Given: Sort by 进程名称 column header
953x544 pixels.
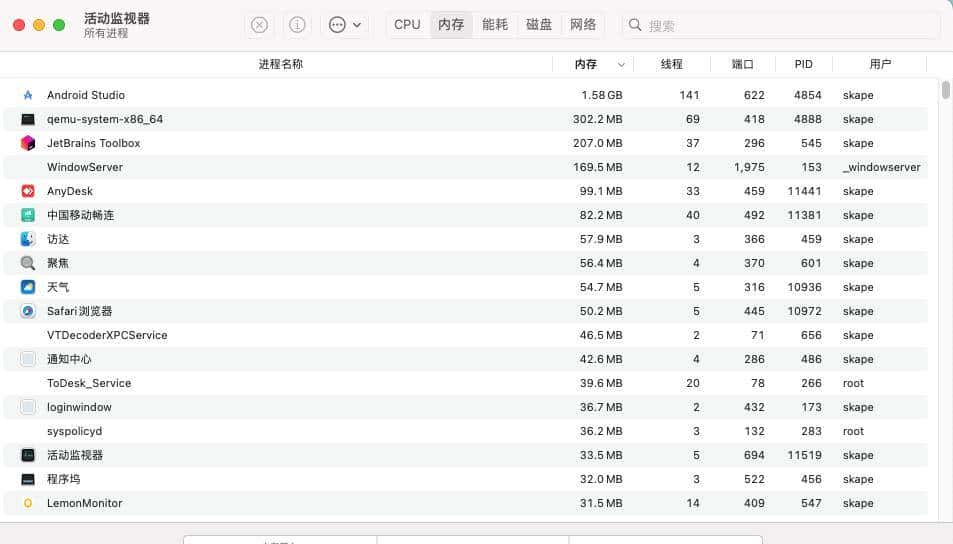Looking at the screenshot, I should click(x=280, y=64).
